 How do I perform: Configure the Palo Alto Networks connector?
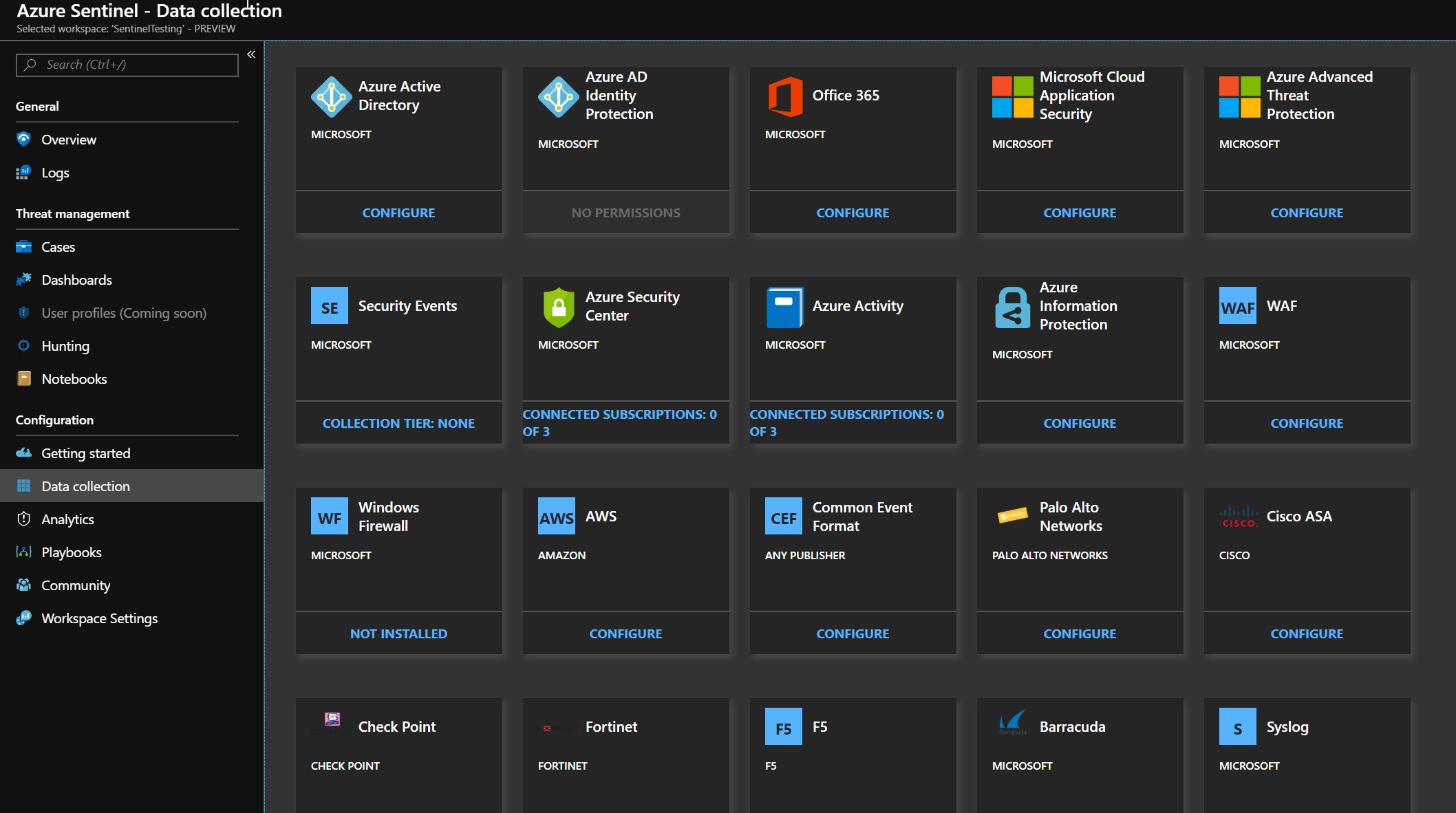[1080, 633]
